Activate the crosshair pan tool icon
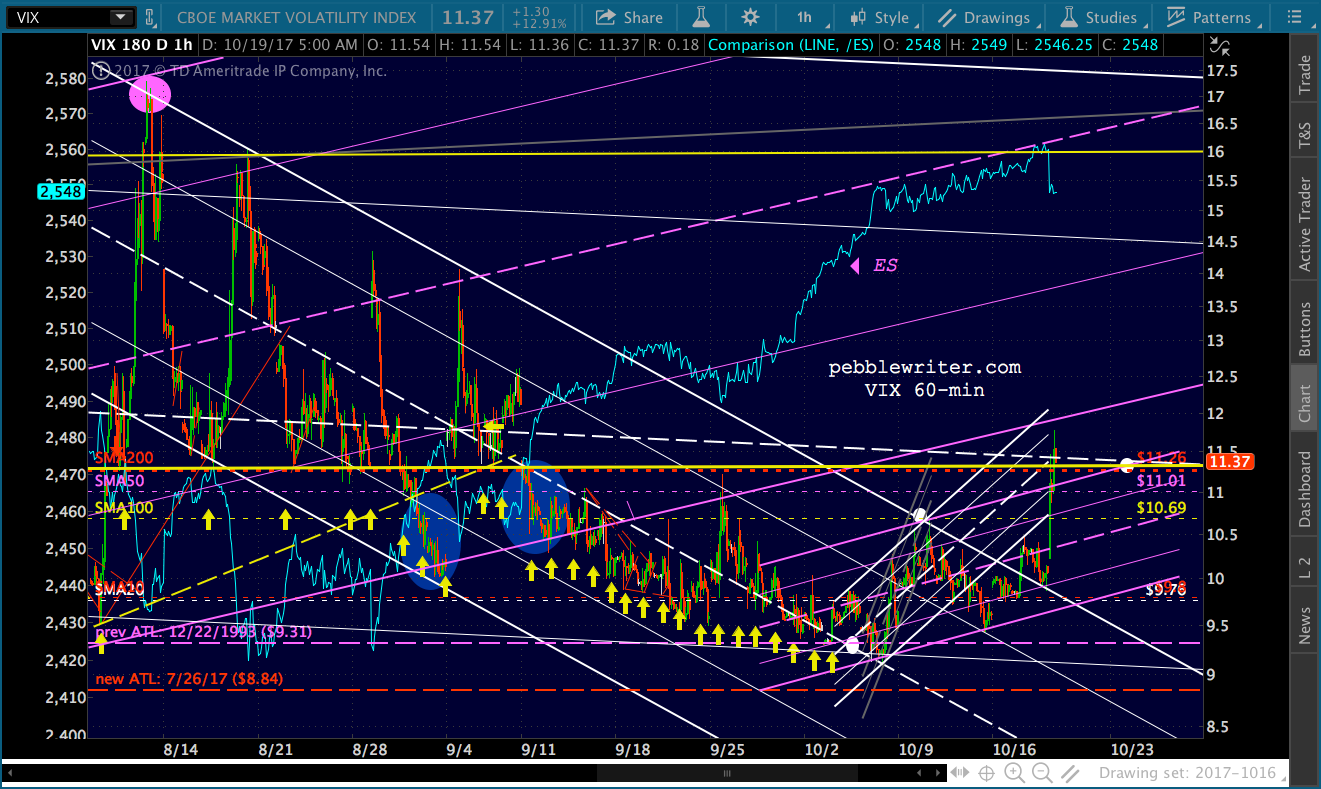 pos(987,772)
